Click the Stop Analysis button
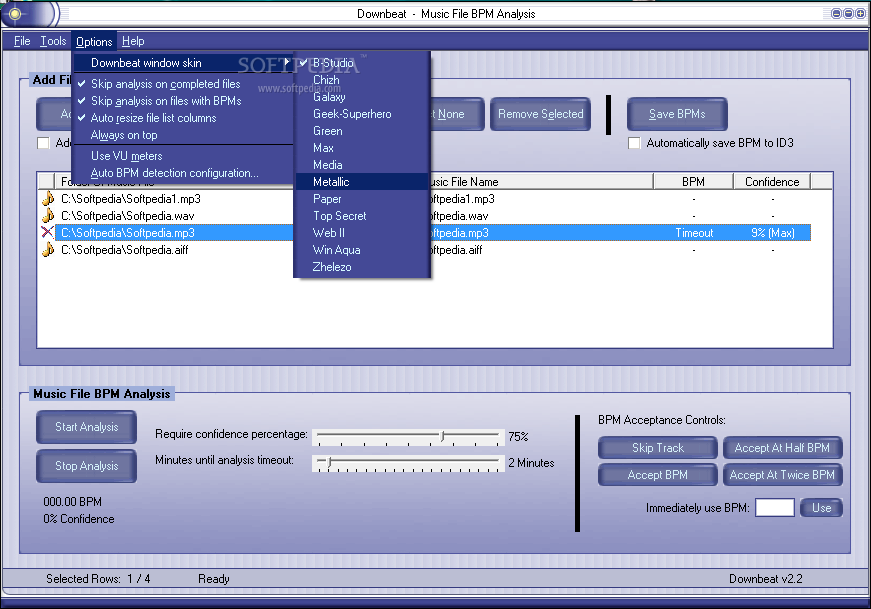 [87, 466]
